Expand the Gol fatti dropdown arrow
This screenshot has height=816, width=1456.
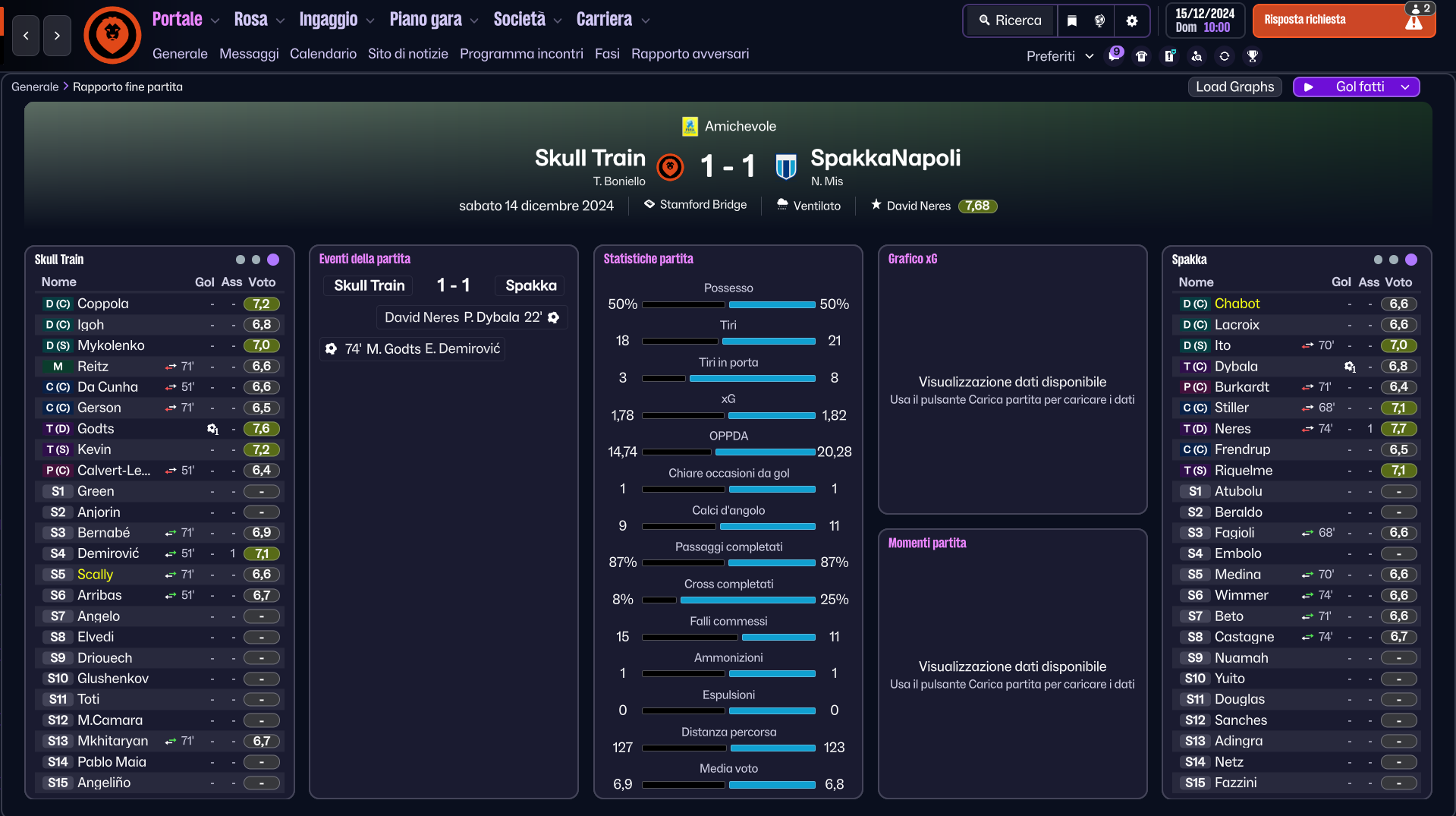click(x=1405, y=87)
